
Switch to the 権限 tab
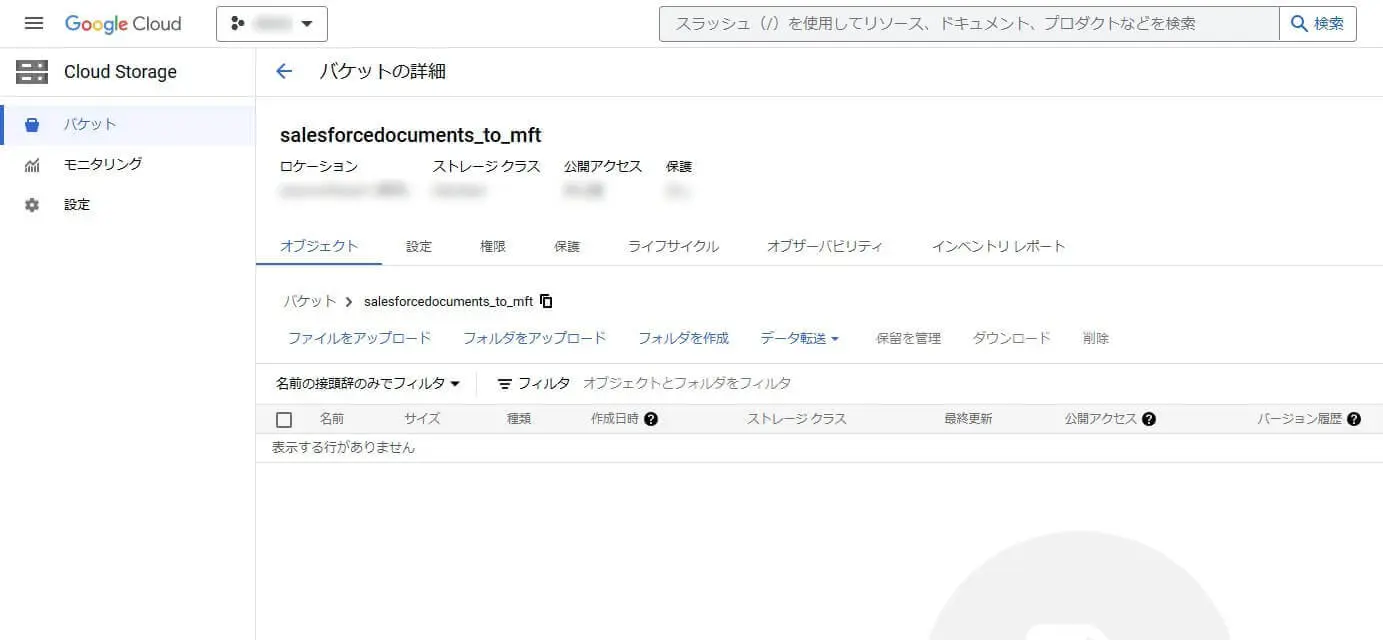[493, 246]
